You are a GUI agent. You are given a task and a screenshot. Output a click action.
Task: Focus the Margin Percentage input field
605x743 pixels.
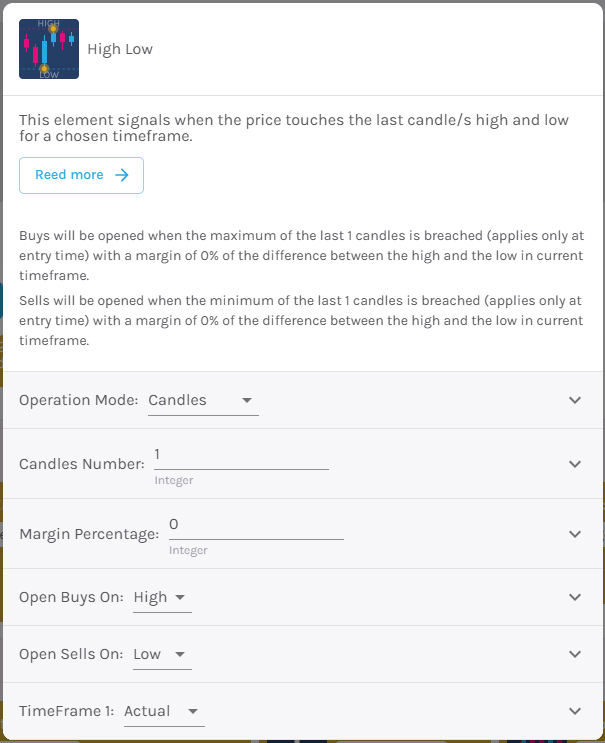tap(256, 526)
